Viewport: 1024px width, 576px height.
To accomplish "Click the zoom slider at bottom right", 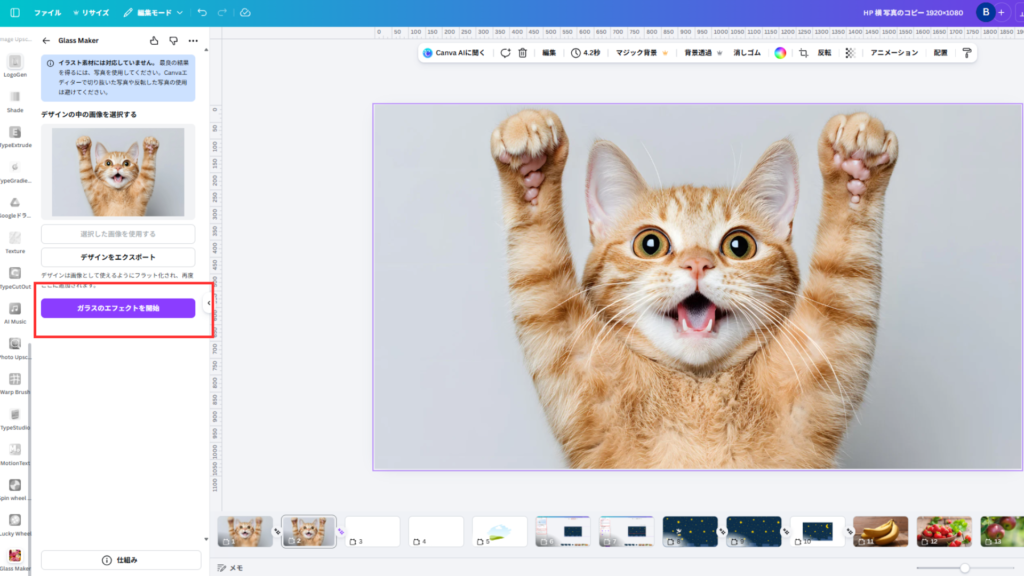I will tap(964, 567).
